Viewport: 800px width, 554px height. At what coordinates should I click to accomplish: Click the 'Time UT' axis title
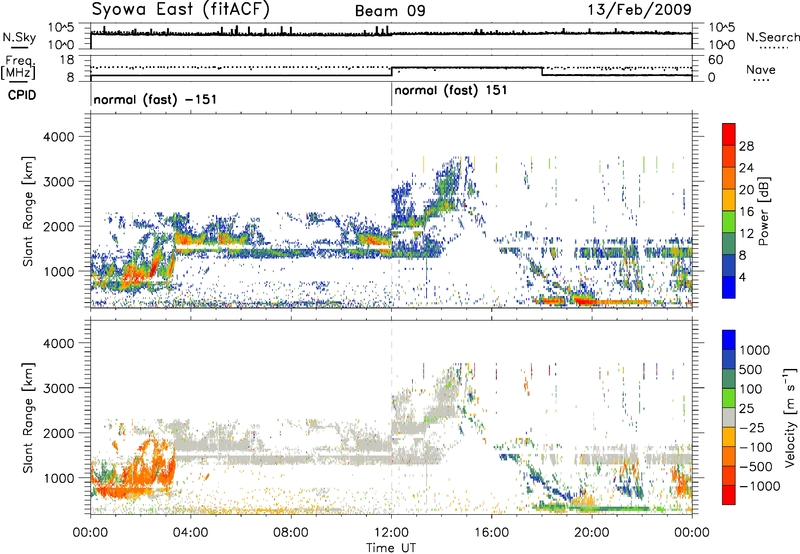coord(391,548)
